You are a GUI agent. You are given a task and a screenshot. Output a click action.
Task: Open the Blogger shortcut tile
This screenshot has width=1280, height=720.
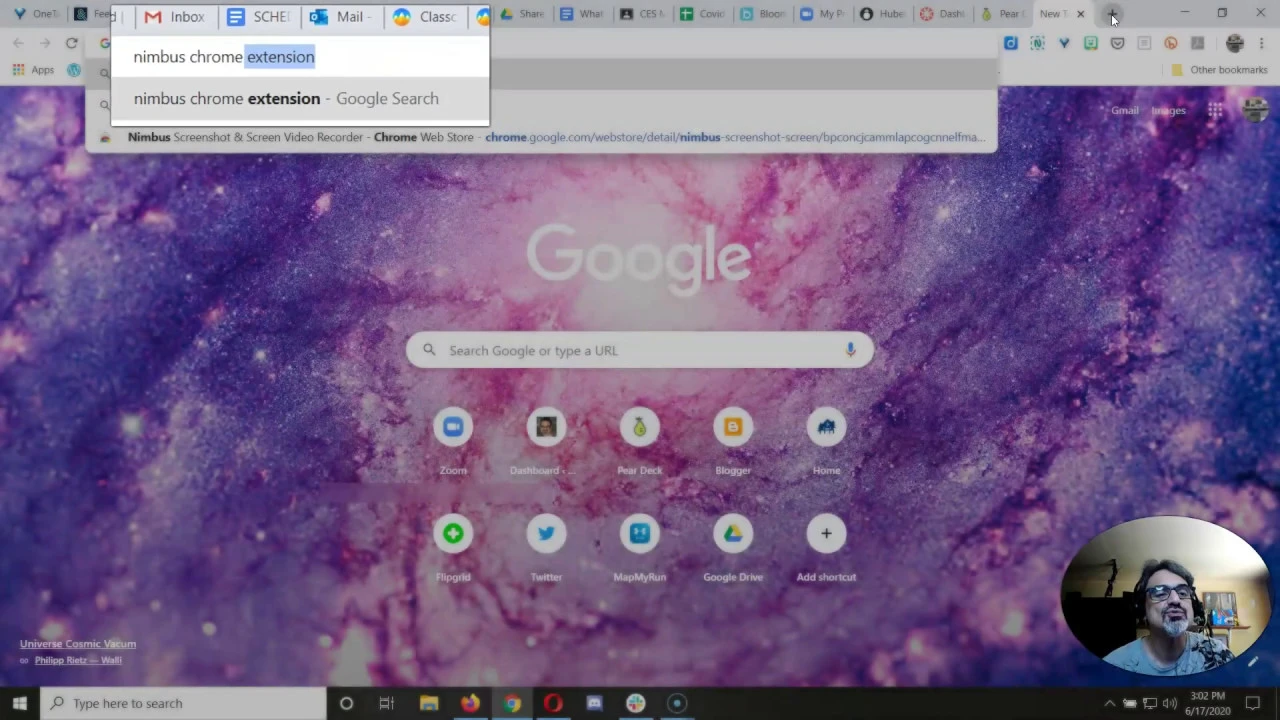[x=733, y=441]
